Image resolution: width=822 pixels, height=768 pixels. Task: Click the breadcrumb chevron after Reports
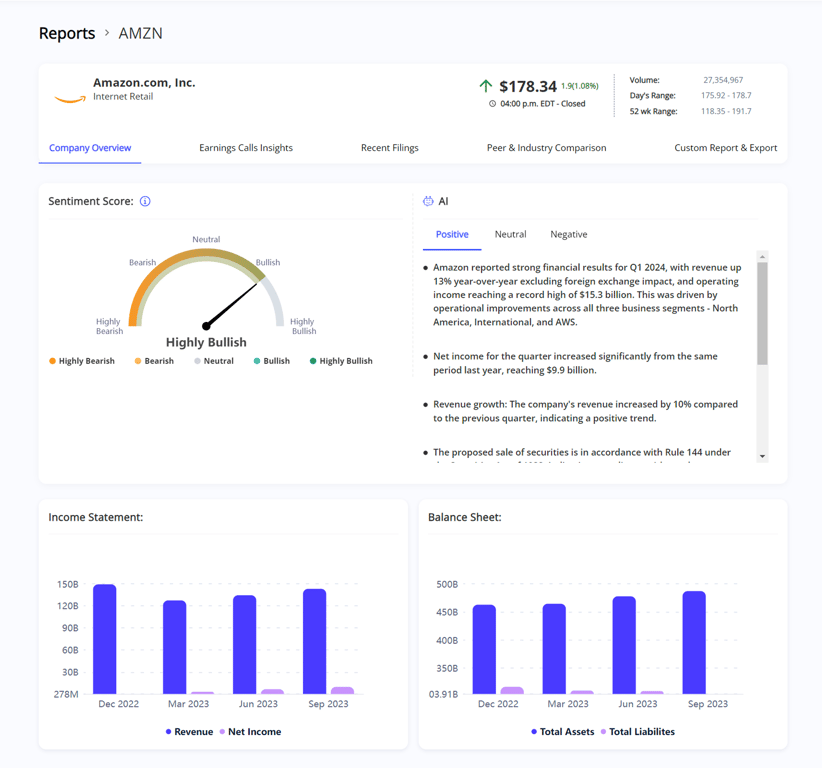[107, 33]
